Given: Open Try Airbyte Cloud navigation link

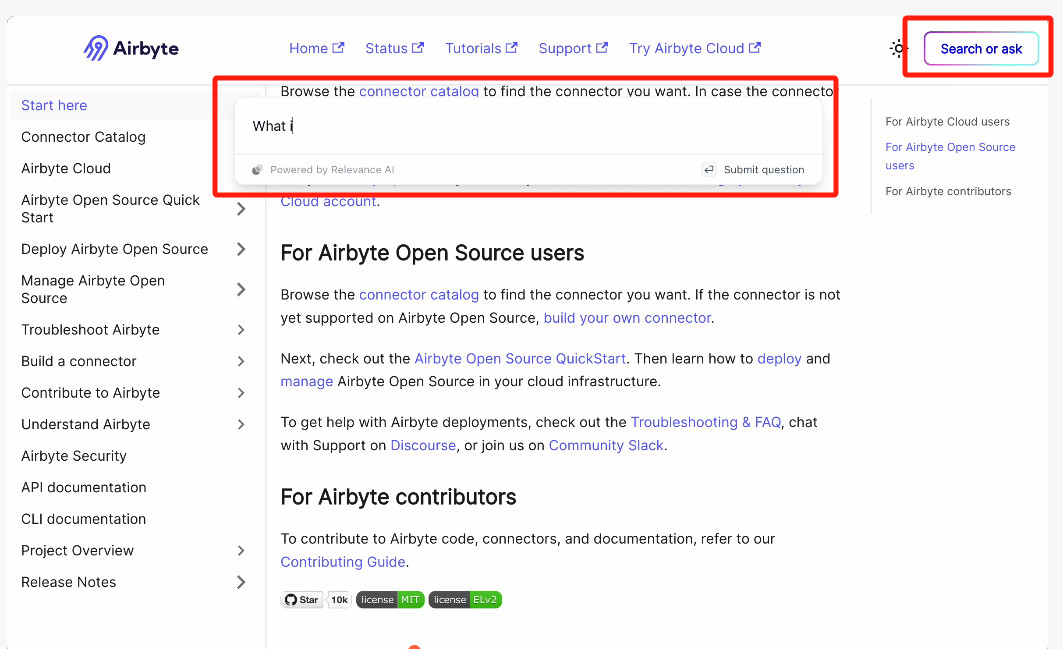Looking at the screenshot, I should pyautogui.click(x=694, y=48).
